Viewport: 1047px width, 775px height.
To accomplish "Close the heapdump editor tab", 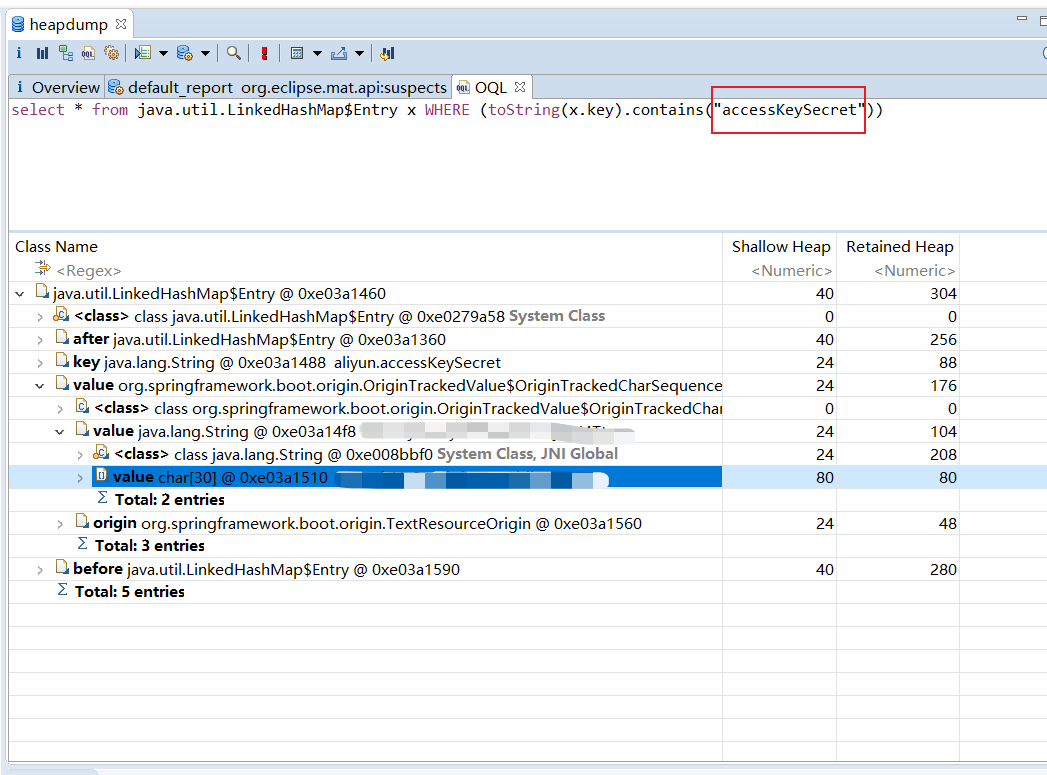I will pos(121,24).
